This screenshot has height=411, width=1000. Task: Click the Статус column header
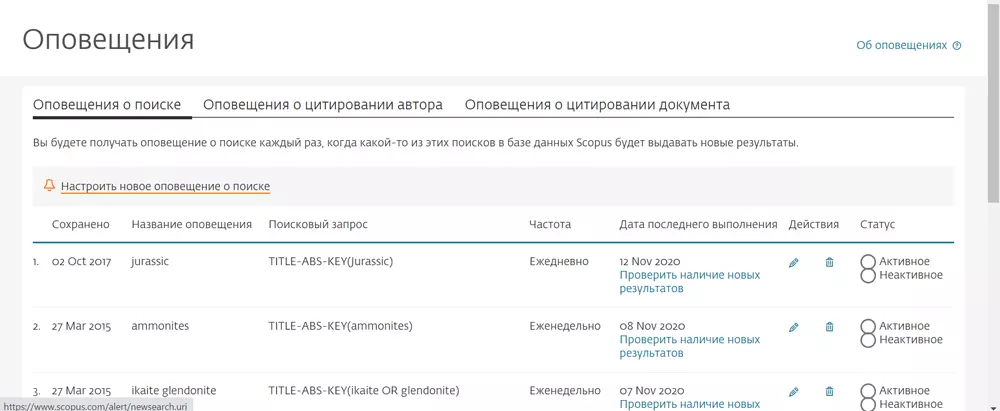[877, 224]
